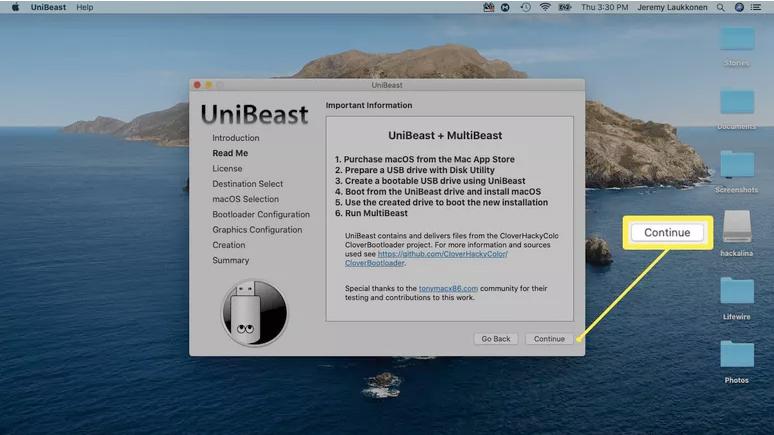Minimize UniBeast window with yellow button
Screen dimensions: 774x435
(x=209, y=85)
